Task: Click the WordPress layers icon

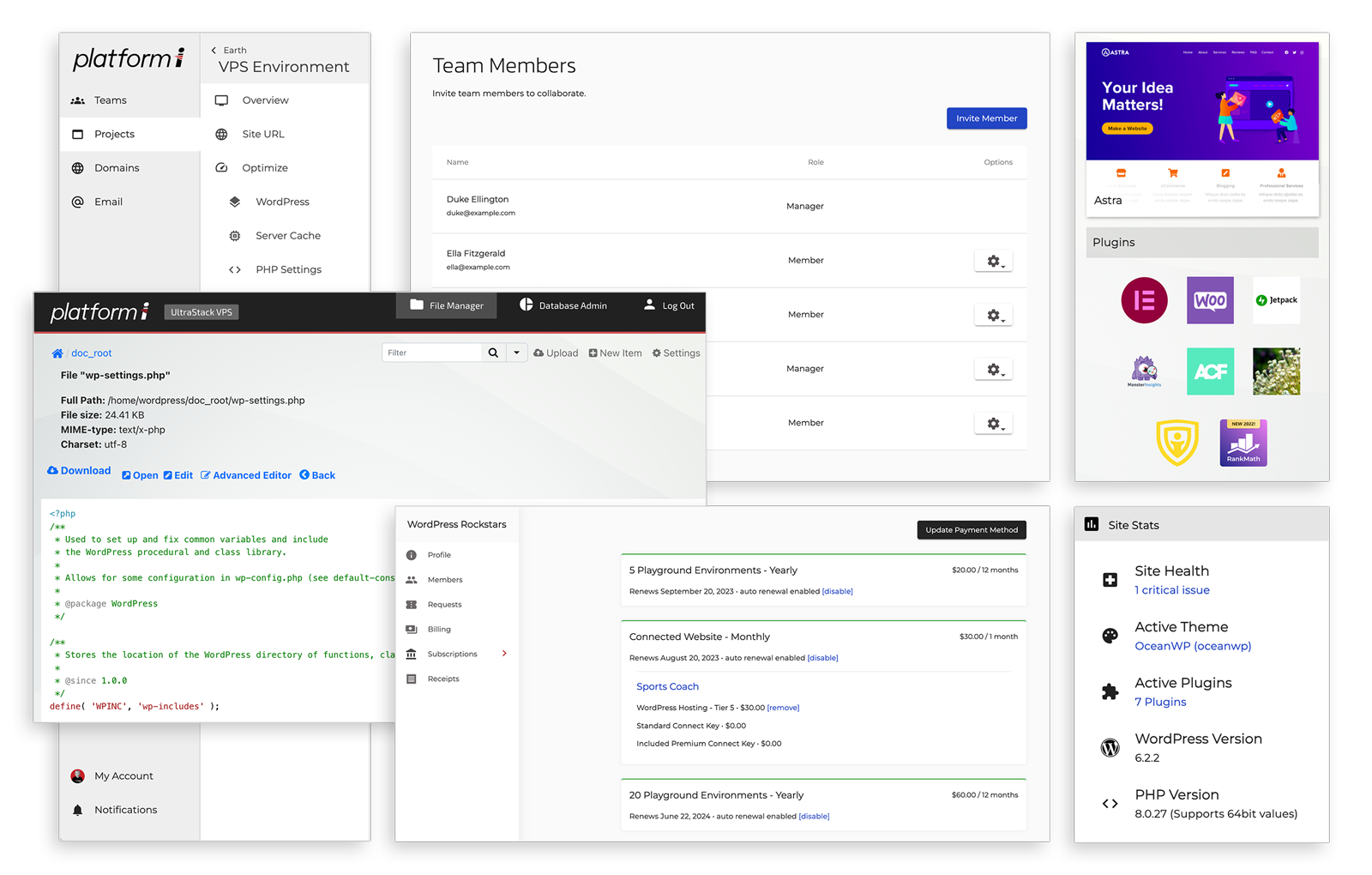Action: click(235, 202)
